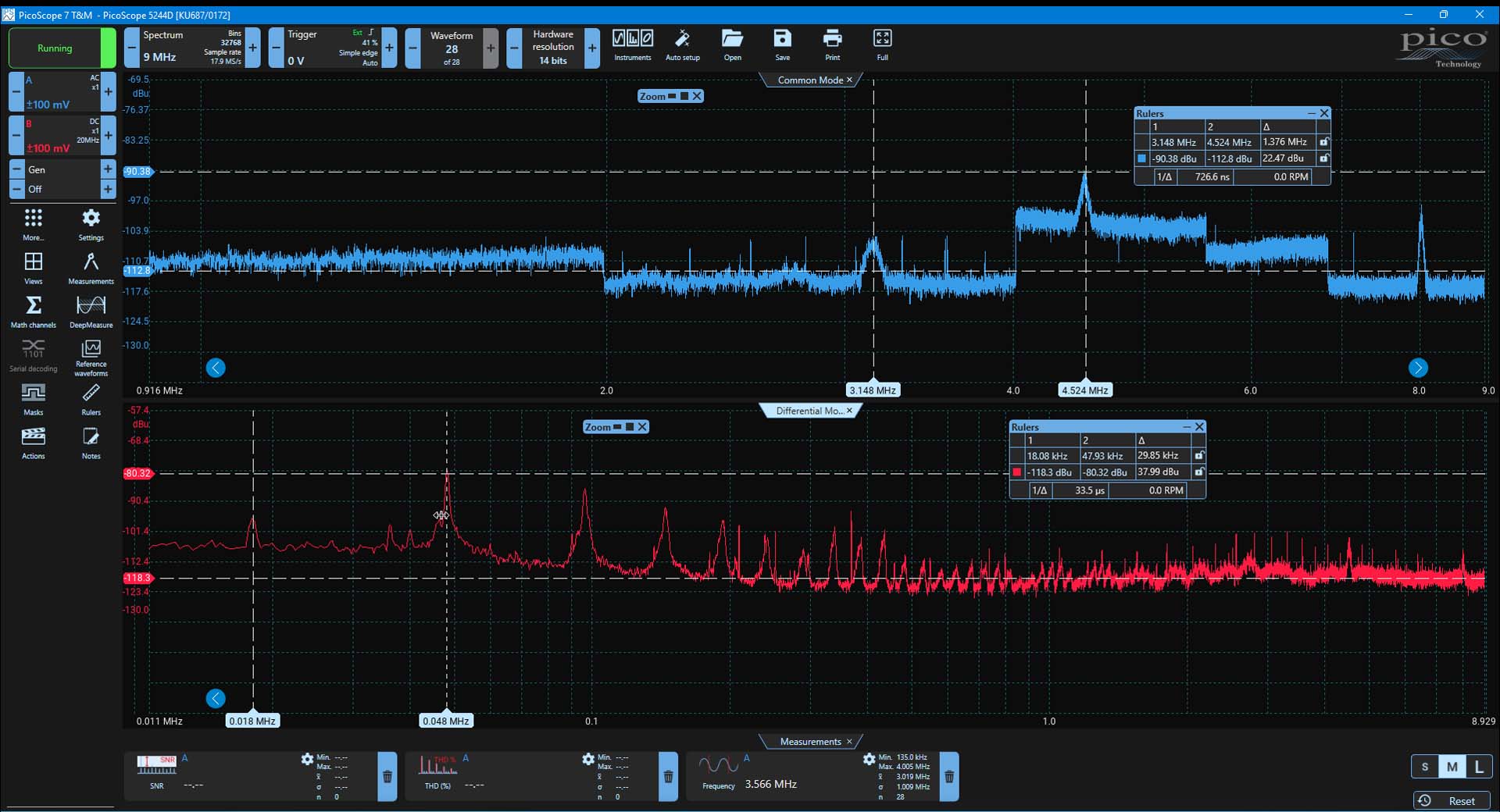Open the Views layout tool
This screenshot has width=1500, height=812.
pyautogui.click(x=34, y=269)
